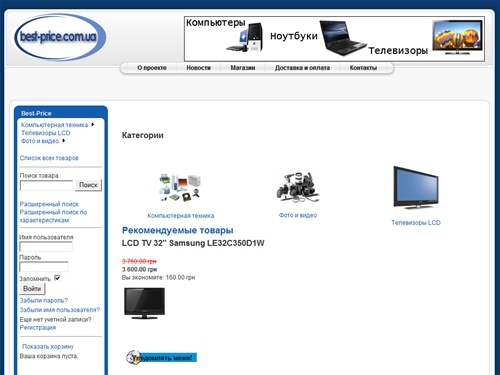Click the desktop computer image in banner

point(246,37)
